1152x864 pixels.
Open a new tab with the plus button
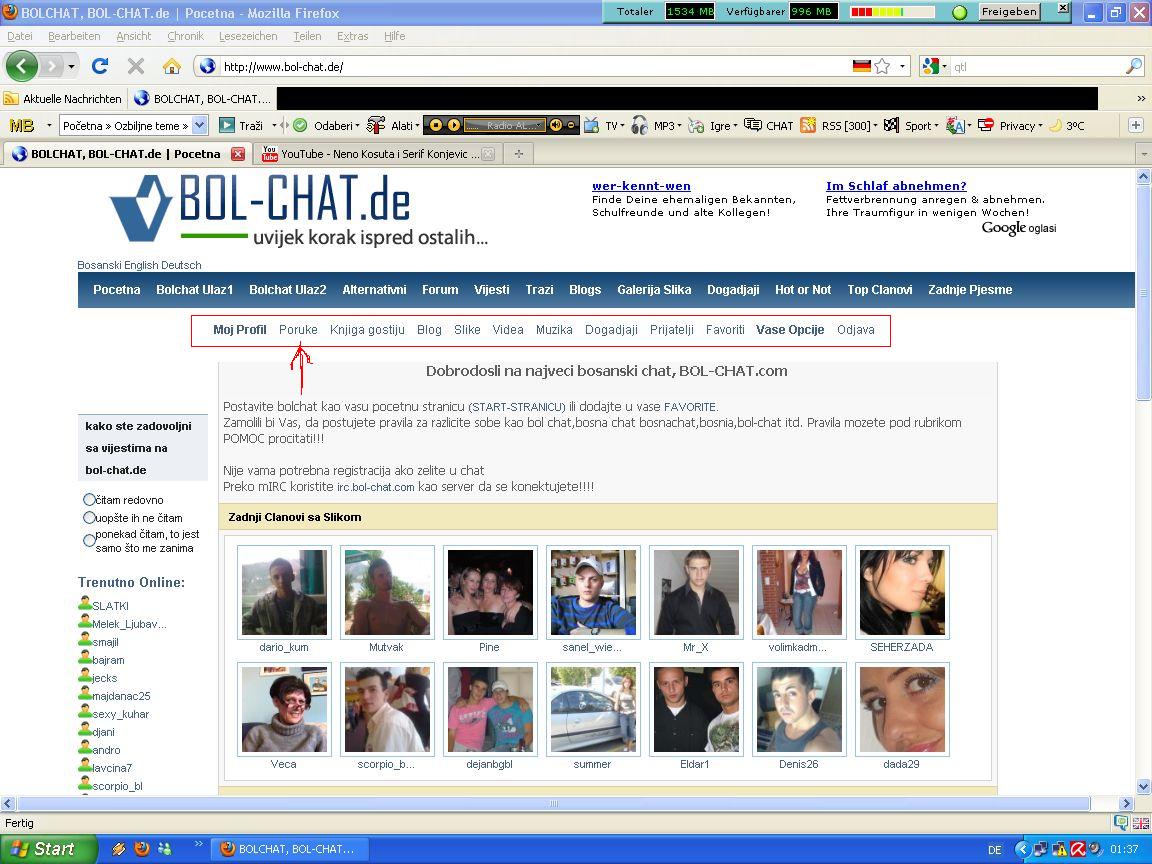coord(518,154)
